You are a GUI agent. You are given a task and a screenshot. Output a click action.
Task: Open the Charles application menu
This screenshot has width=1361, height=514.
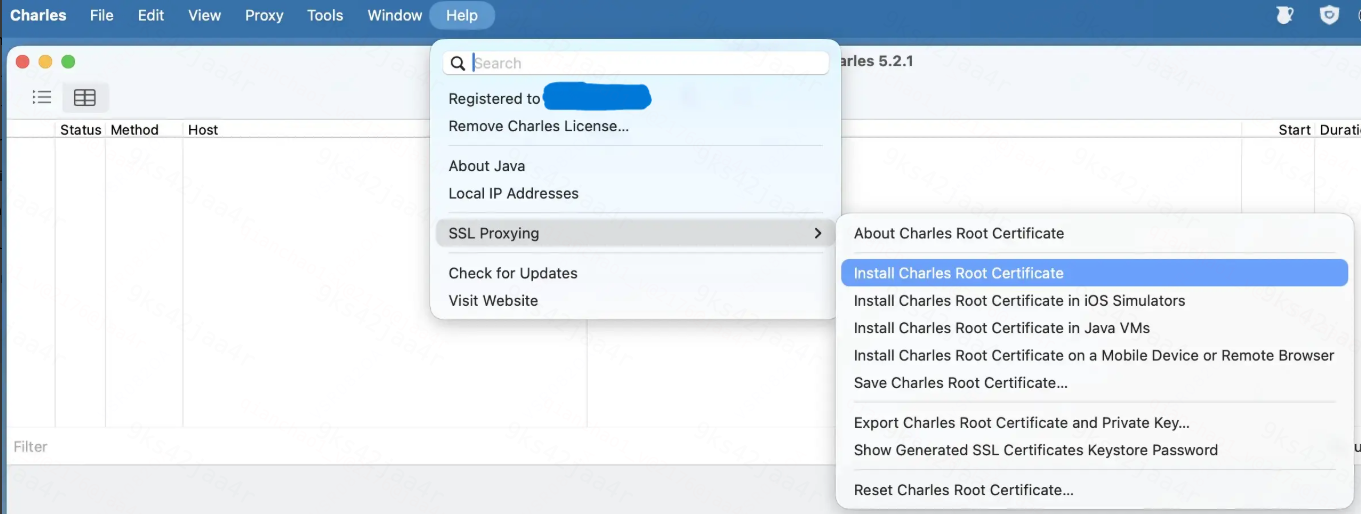pyautogui.click(x=38, y=15)
